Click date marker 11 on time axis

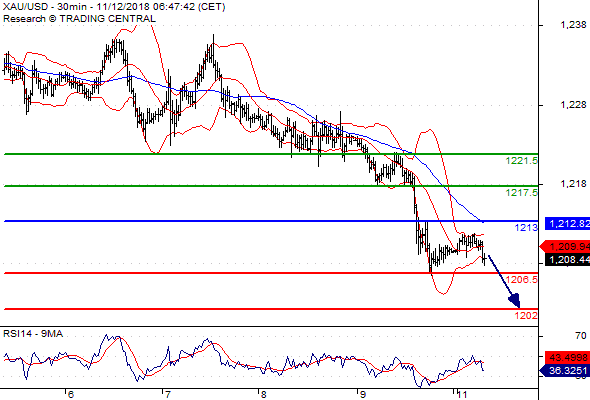pyautogui.click(x=462, y=394)
